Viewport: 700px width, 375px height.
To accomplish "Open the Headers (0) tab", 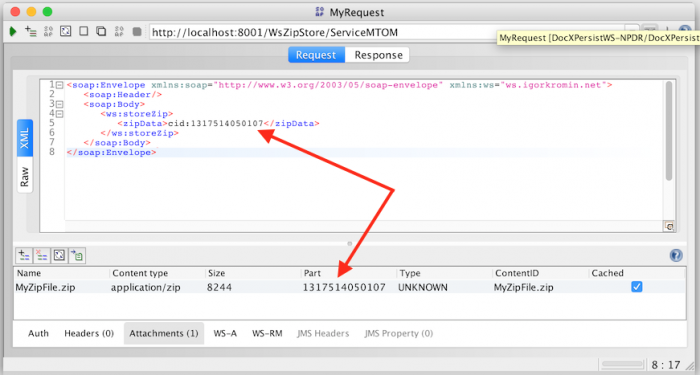I will [89, 333].
